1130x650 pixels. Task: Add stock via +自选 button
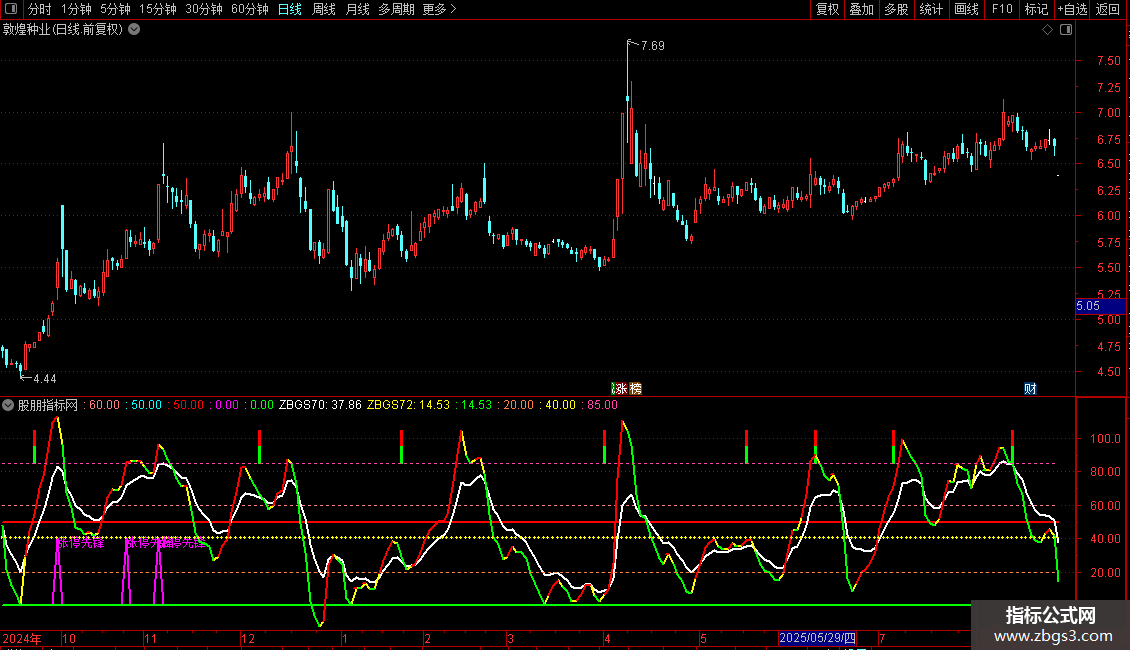click(x=1072, y=9)
